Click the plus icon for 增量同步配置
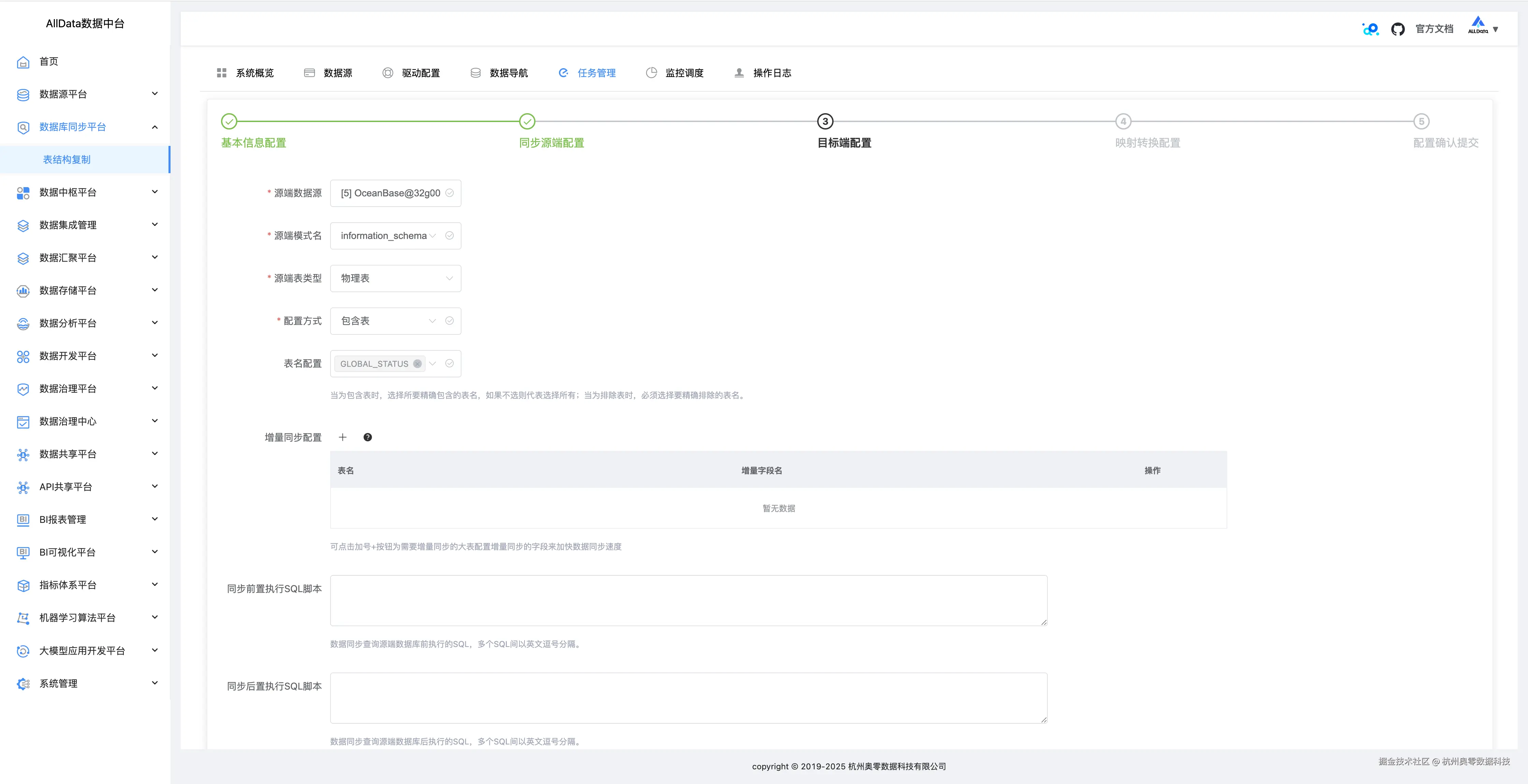 tap(342, 437)
